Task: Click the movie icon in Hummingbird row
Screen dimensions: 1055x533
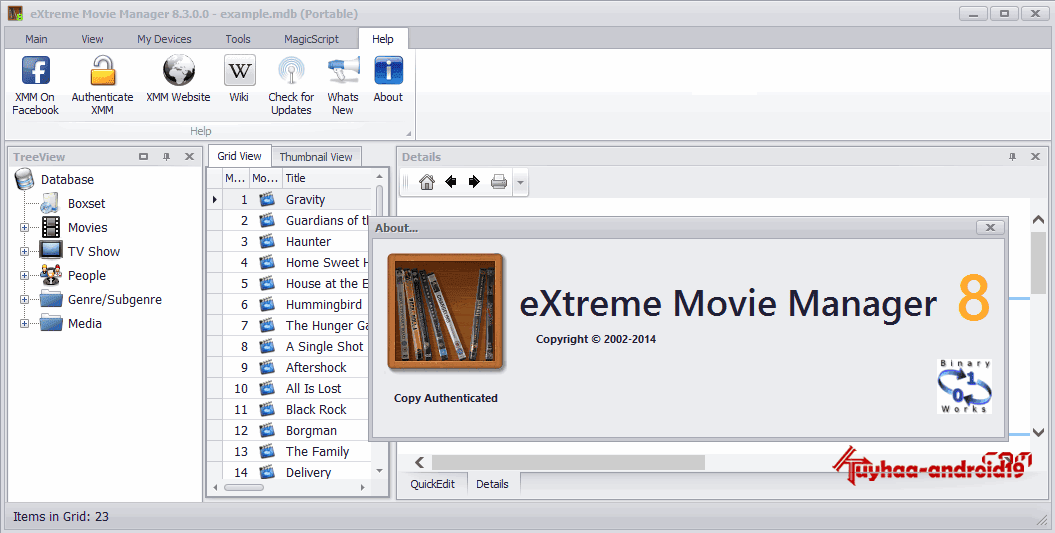Action: [x=267, y=304]
